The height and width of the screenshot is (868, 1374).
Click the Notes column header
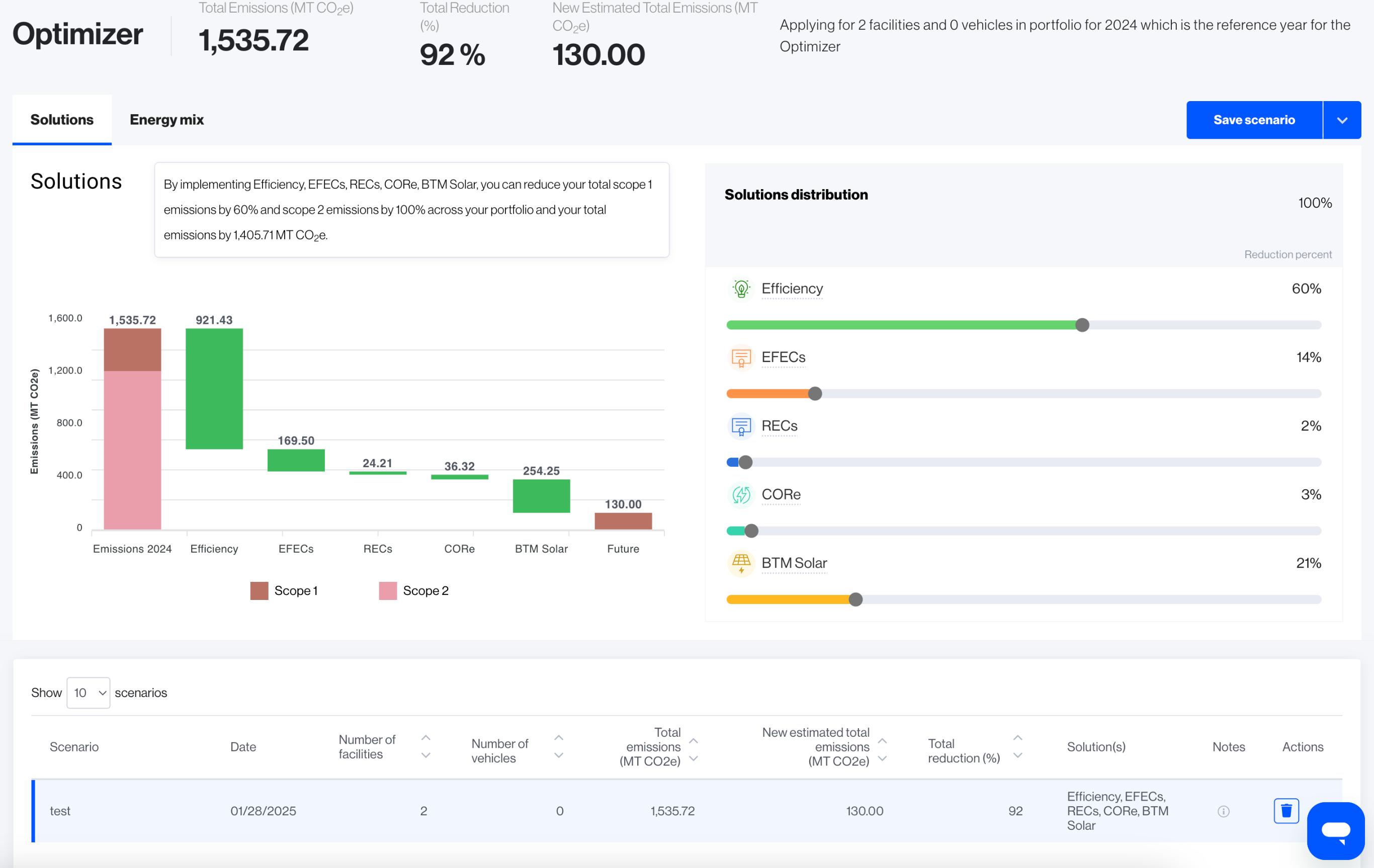pos(1229,747)
